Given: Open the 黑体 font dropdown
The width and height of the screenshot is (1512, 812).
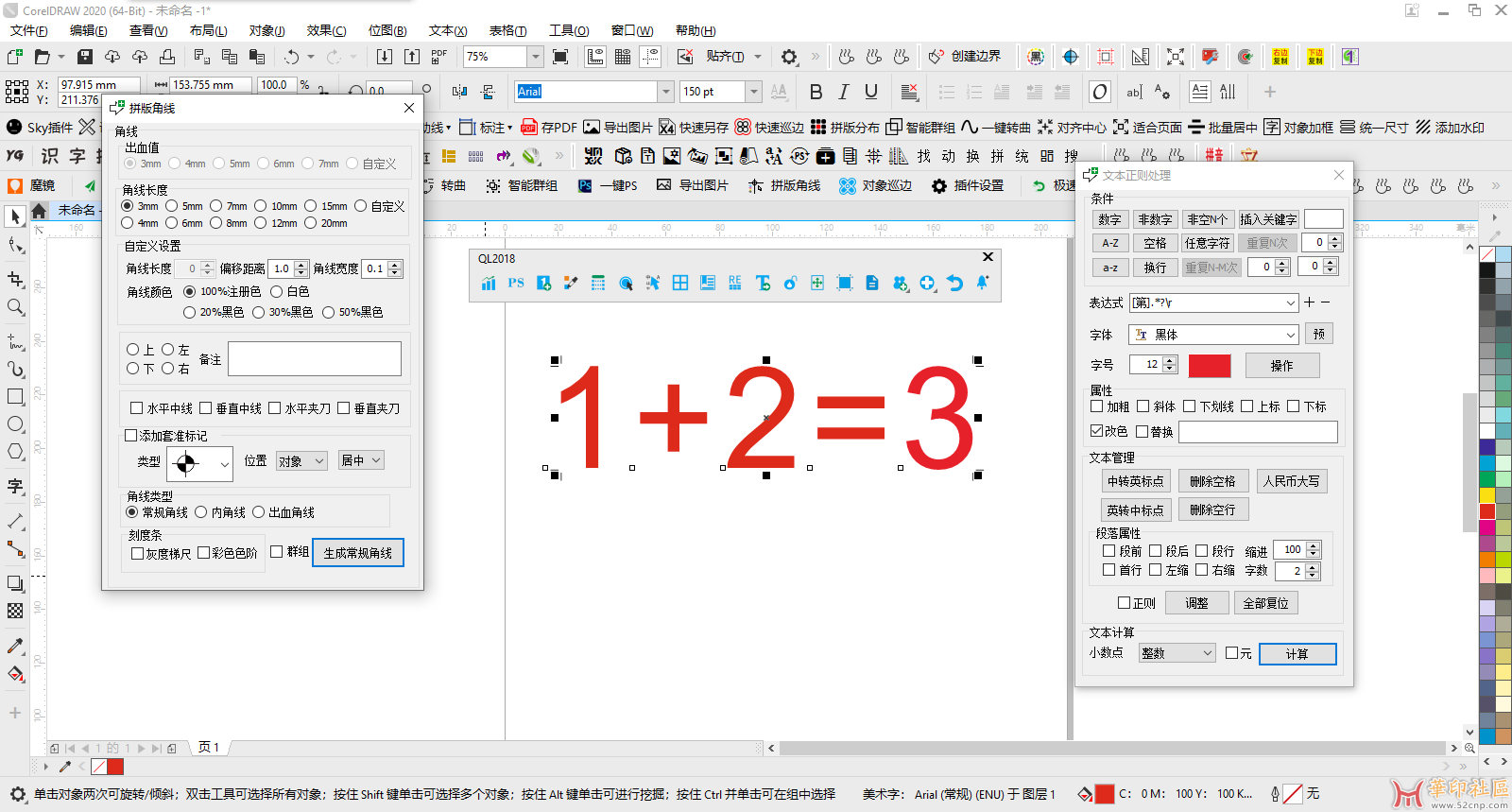Looking at the screenshot, I should [x=1291, y=335].
